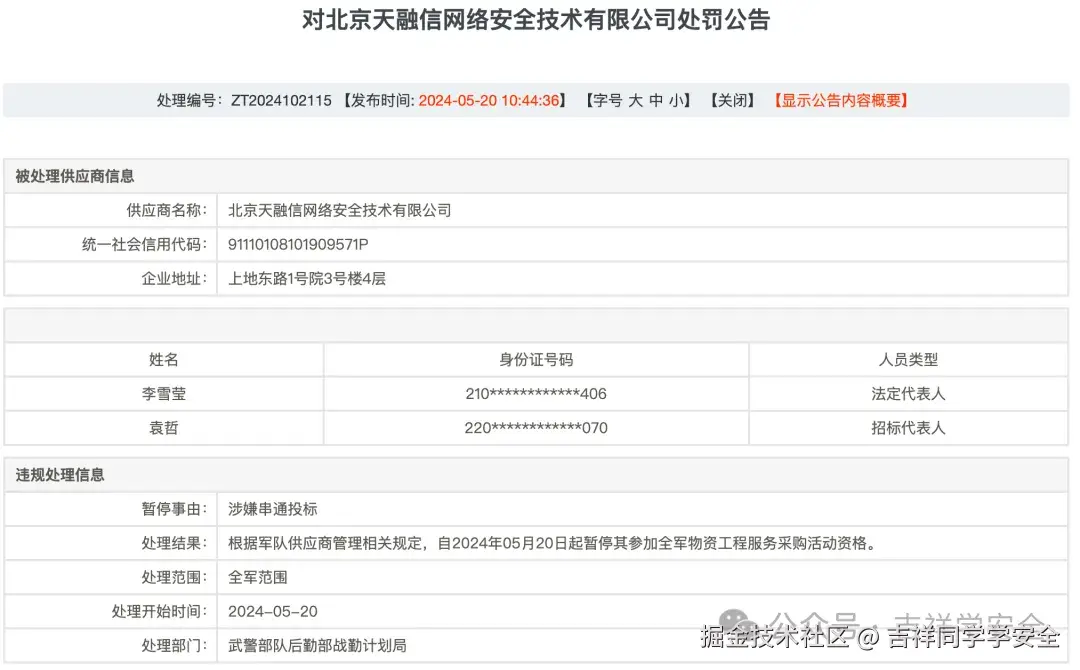Click the 姓名 column header
The image size is (1080, 670).
[162, 359]
